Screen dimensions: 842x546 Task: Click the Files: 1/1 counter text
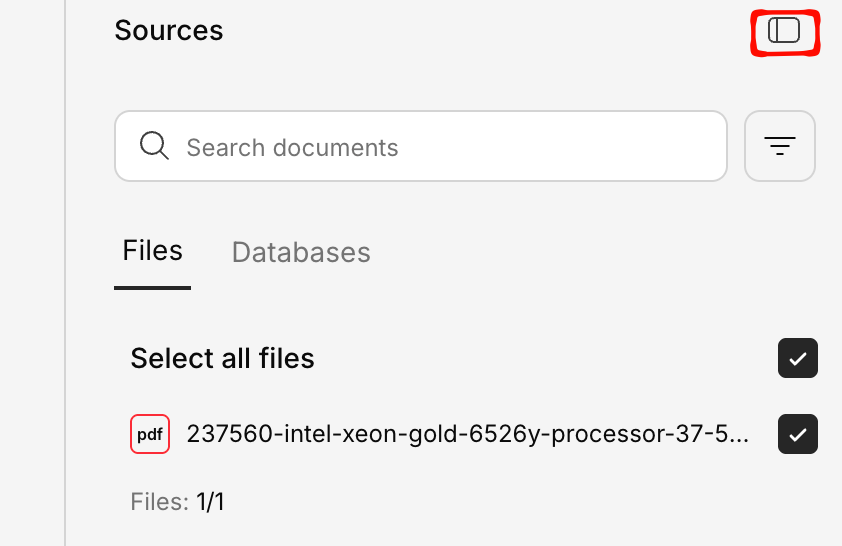click(x=177, y=501)
